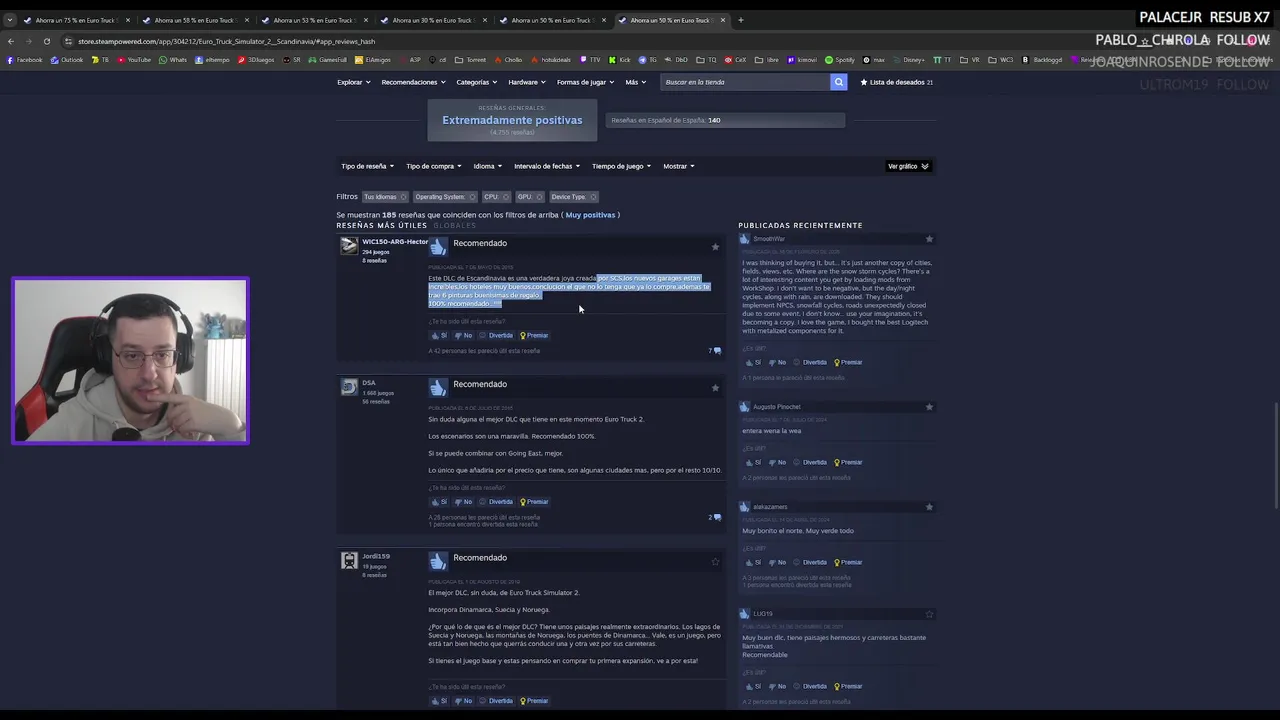The height and width of the screenshot is (720, 1280).
Task: Star alakazamers' recent review
Action: 929,507
